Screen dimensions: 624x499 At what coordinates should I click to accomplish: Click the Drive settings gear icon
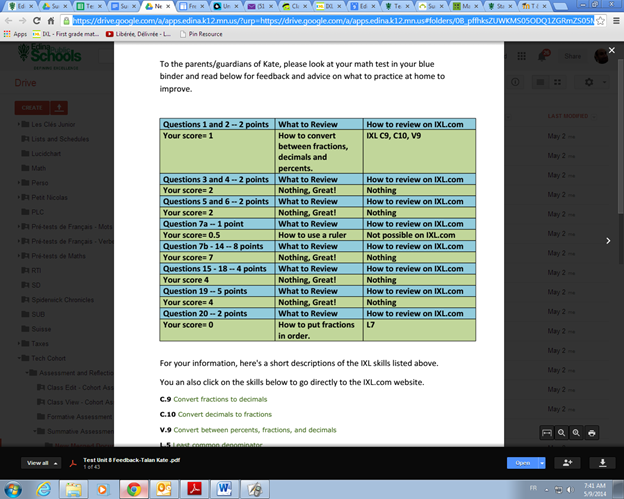pos(589,82)
